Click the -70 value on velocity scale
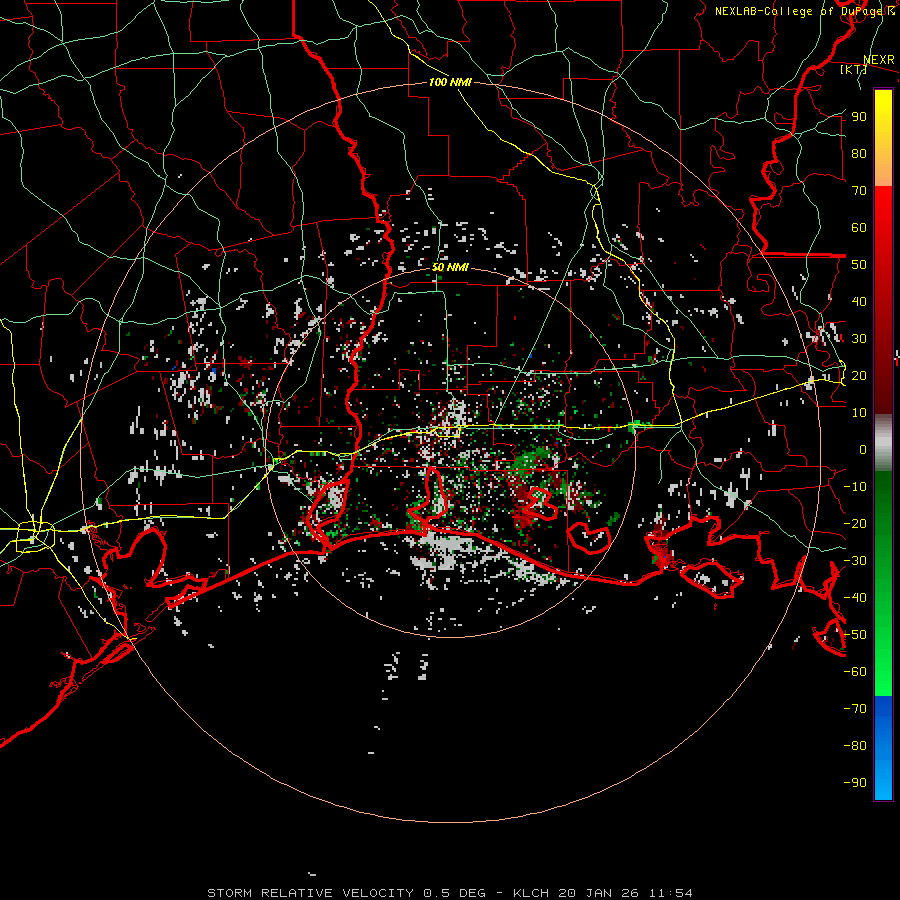The width and height of the screenshot is (900, 900). [x=855, y=709]
